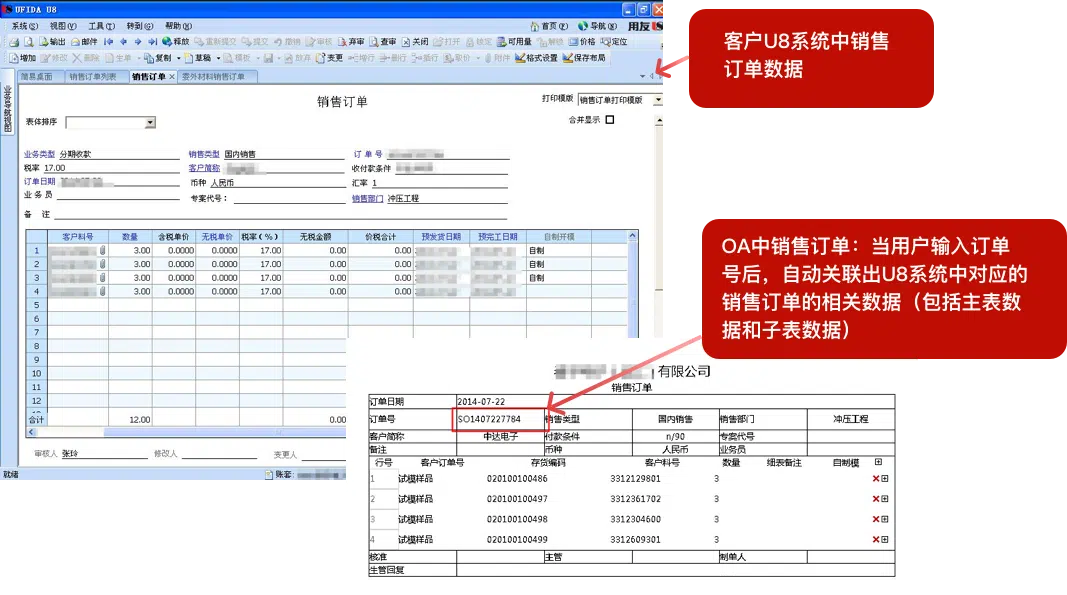
Task: Toggle the 合并显示 checkbox
Action: pyautogui.click(x=610, y=120)
